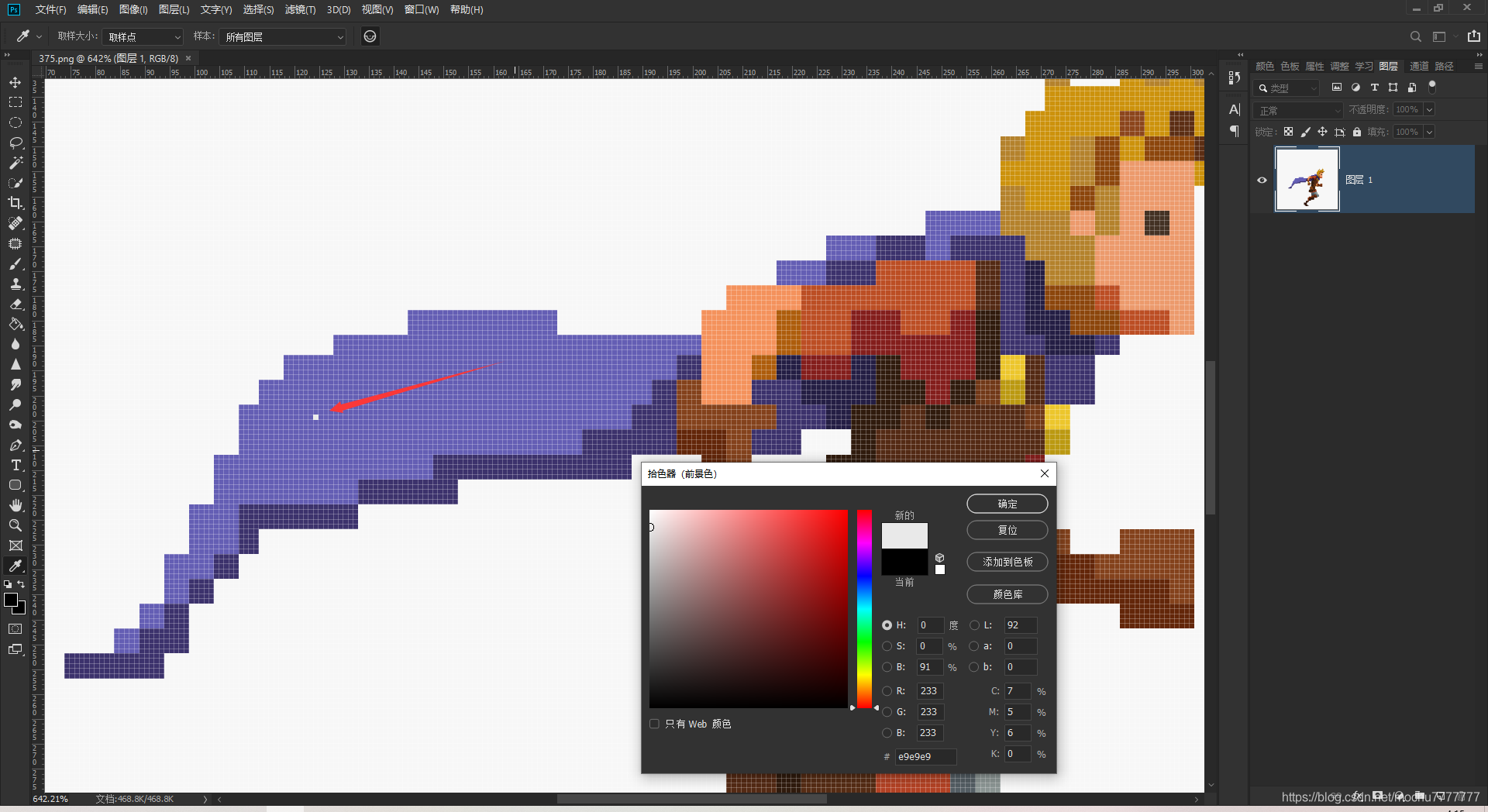
Task: Click the lock all padlock icon
Action: (x=1357, y=132)
